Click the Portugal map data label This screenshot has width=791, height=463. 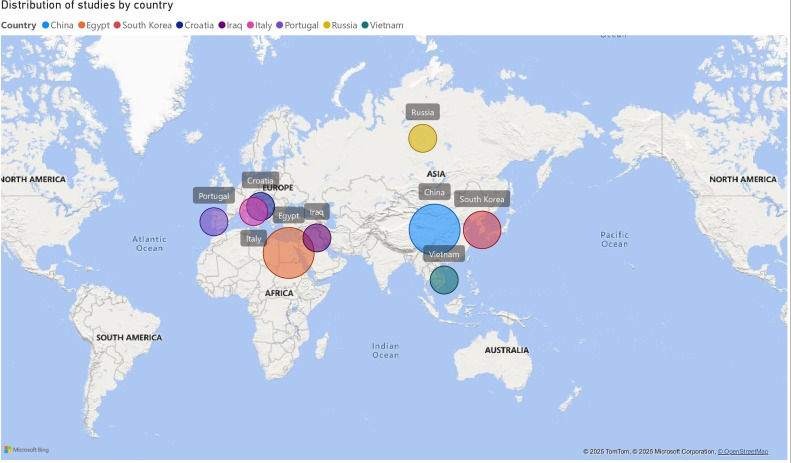[214, 196]
